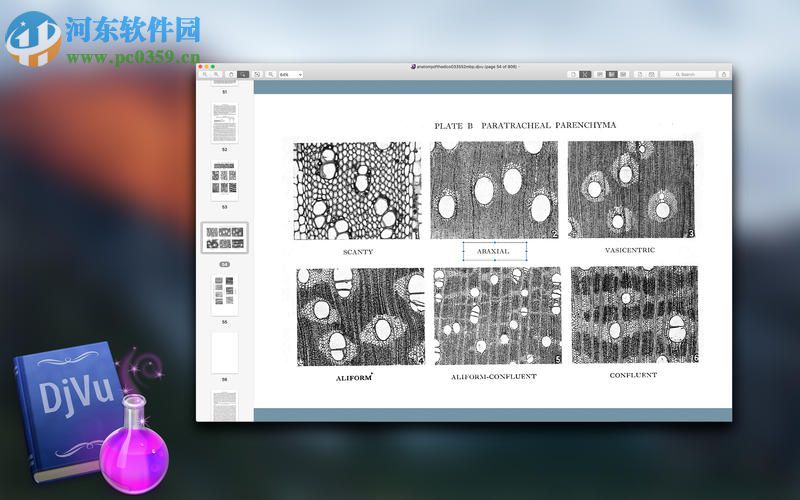
Task: Click the scanty parenchyma micrograph image
Action: point(357,191)
